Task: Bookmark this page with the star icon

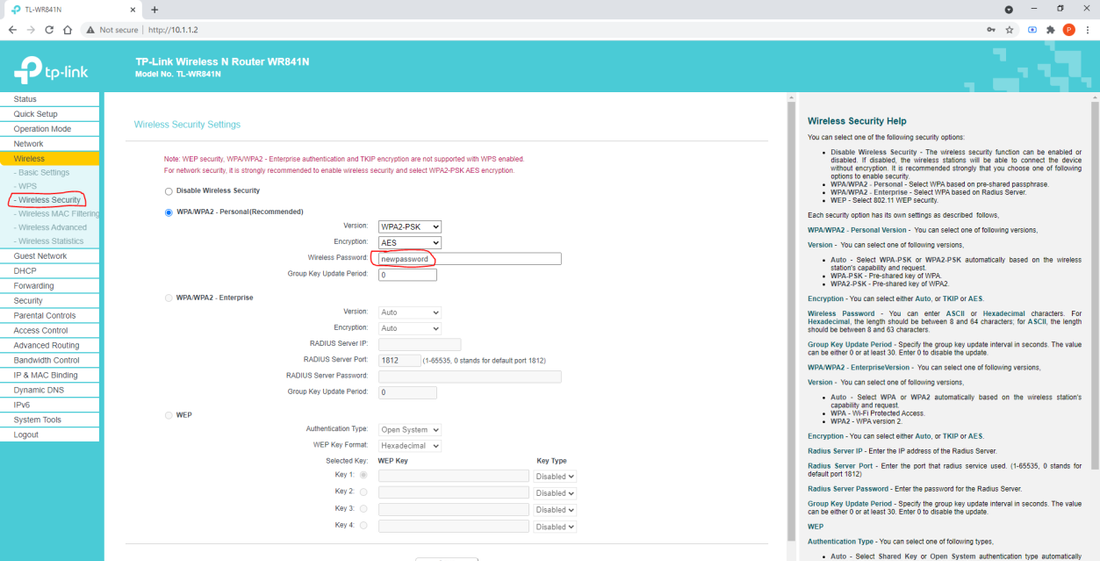Action: [x=1010, y=30]
